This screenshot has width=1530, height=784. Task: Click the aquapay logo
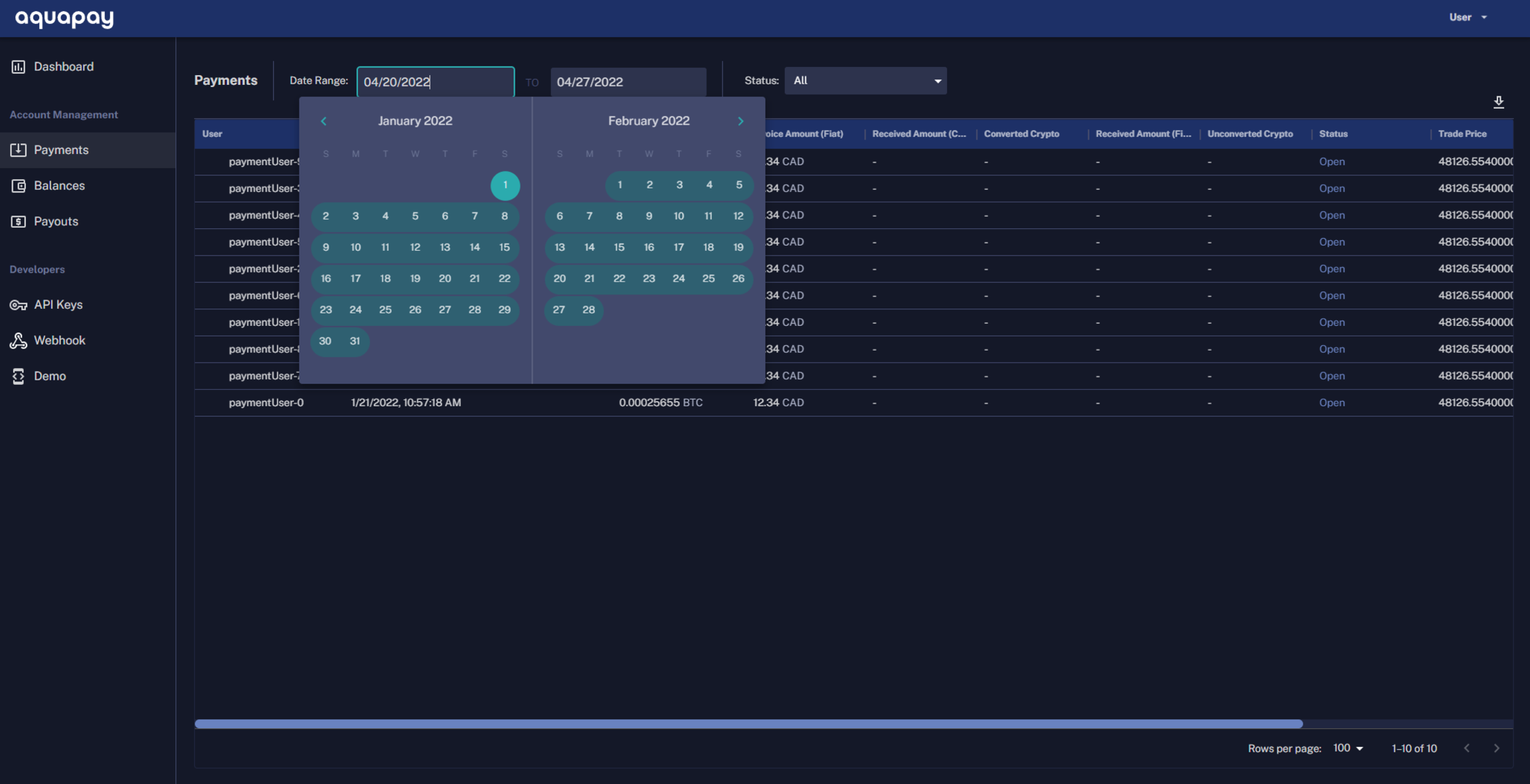[x=64, y=18]
